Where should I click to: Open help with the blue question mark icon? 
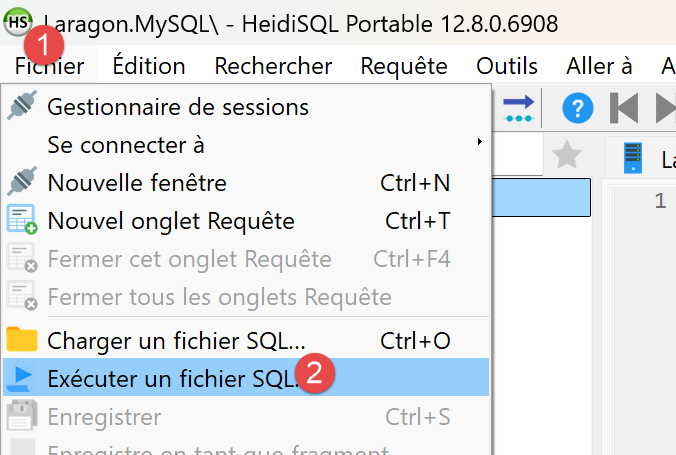[578, 108]
